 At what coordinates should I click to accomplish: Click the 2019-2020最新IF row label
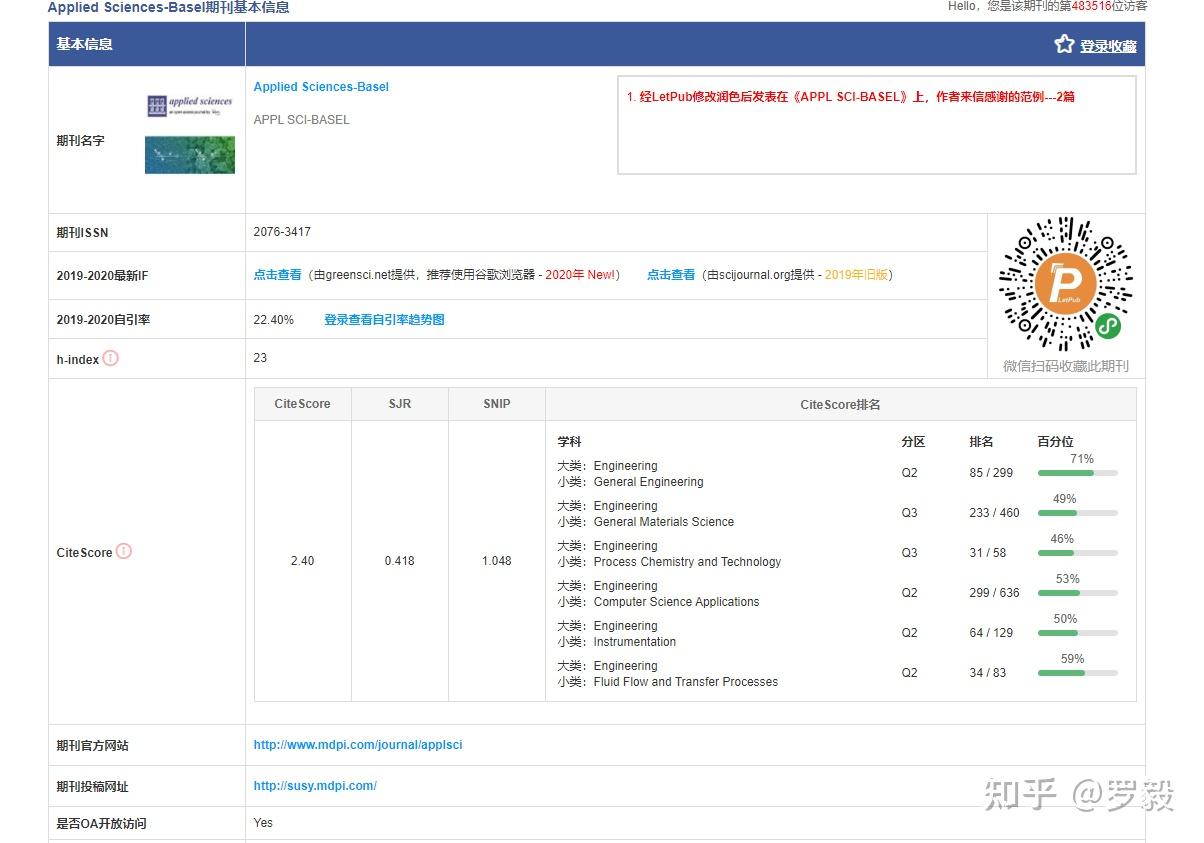102,276
